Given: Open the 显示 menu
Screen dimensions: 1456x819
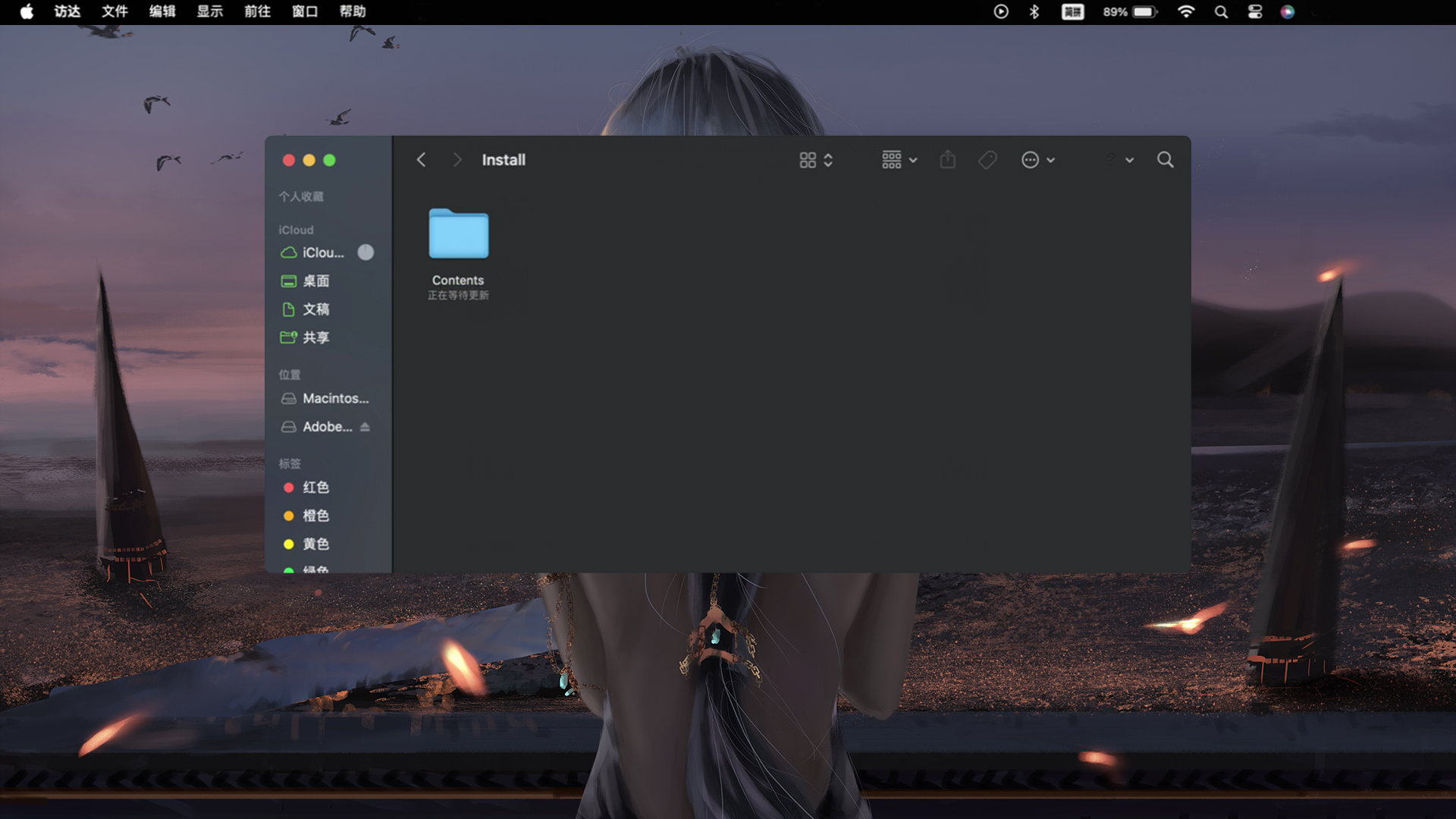Looking at the screenshot, I should [x=209, y=11].
